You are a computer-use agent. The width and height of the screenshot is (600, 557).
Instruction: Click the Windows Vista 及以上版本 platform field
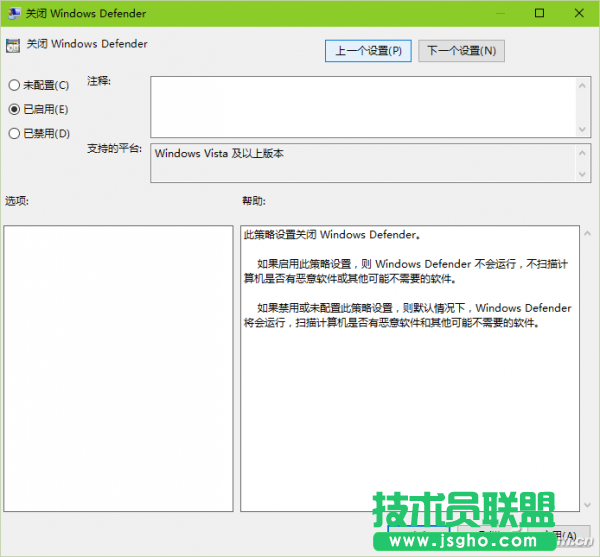tap(360, 163)
